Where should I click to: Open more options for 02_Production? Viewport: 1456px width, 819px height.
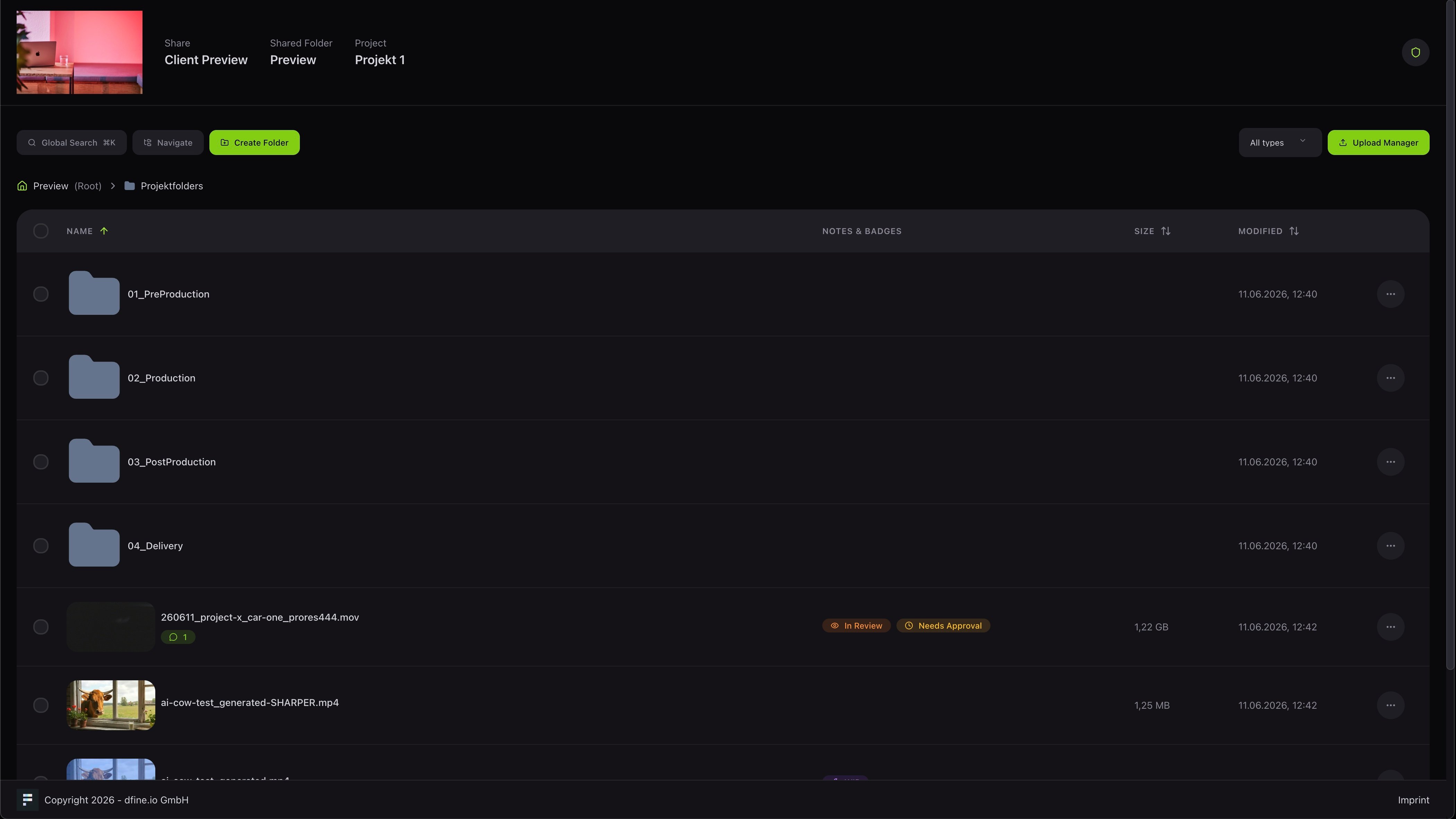(1390, 378)
